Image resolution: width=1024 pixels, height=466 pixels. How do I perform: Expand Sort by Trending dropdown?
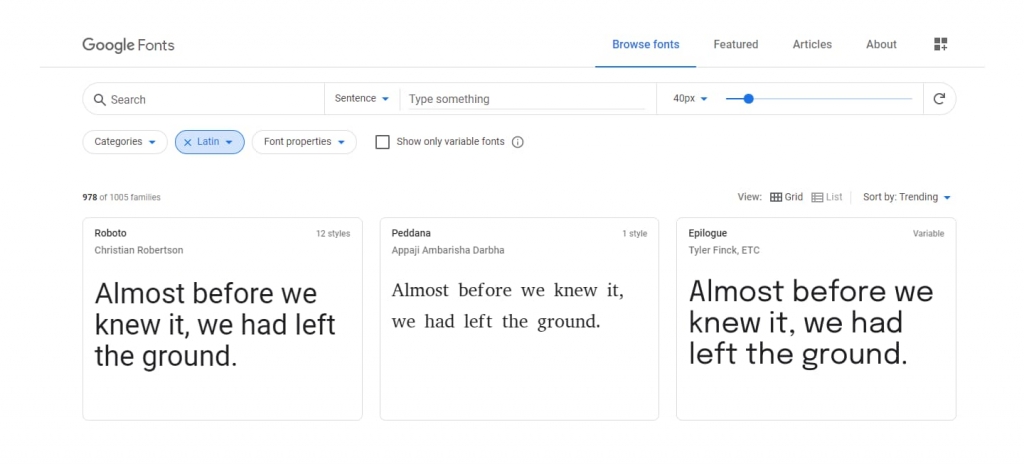(x=906, y=197)
